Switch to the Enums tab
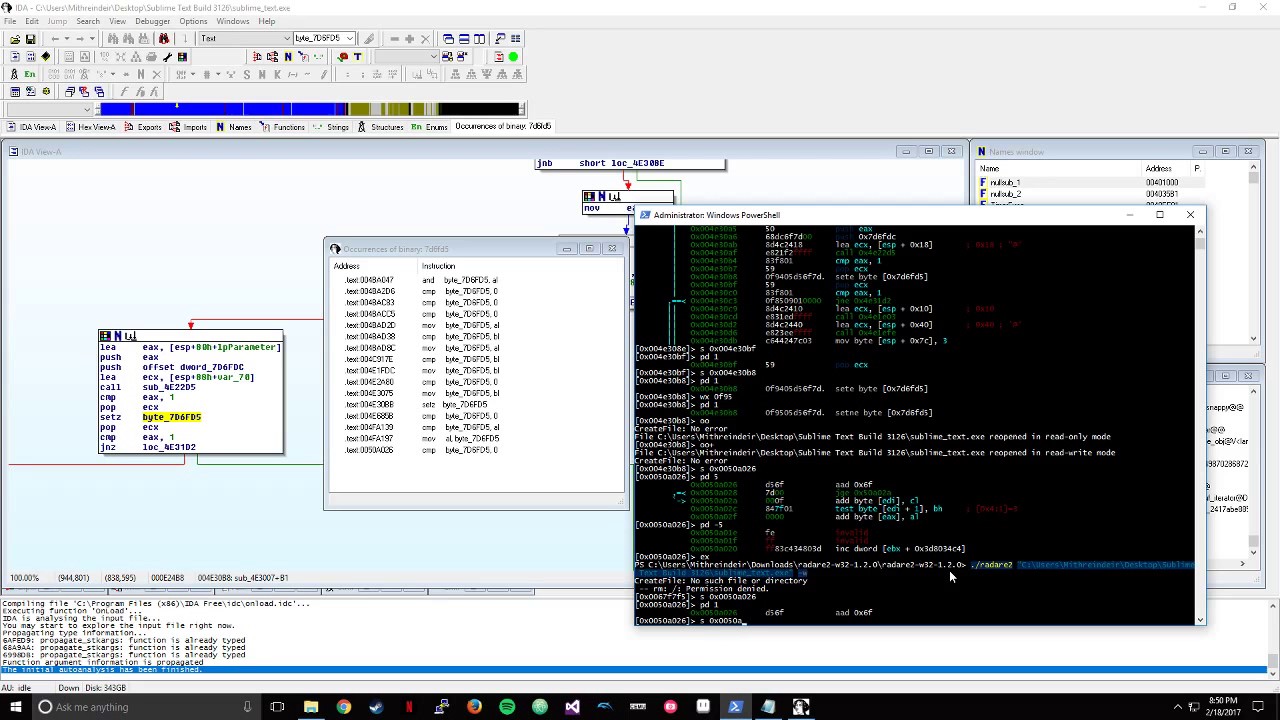This screenshot has width=1280, height=720. (x=429, y=127)
